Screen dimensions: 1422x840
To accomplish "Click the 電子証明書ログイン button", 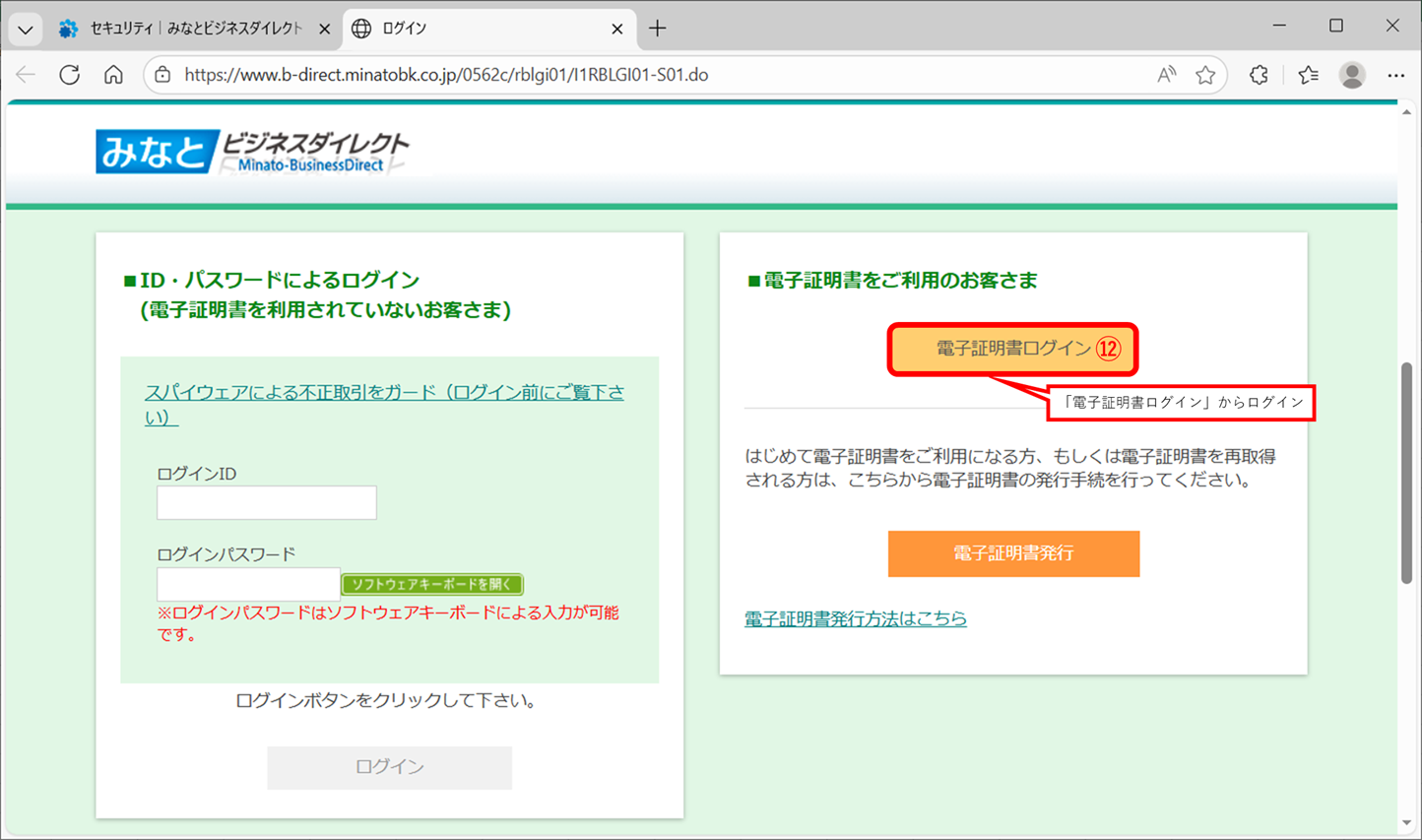I will (x=1012, y=349).
